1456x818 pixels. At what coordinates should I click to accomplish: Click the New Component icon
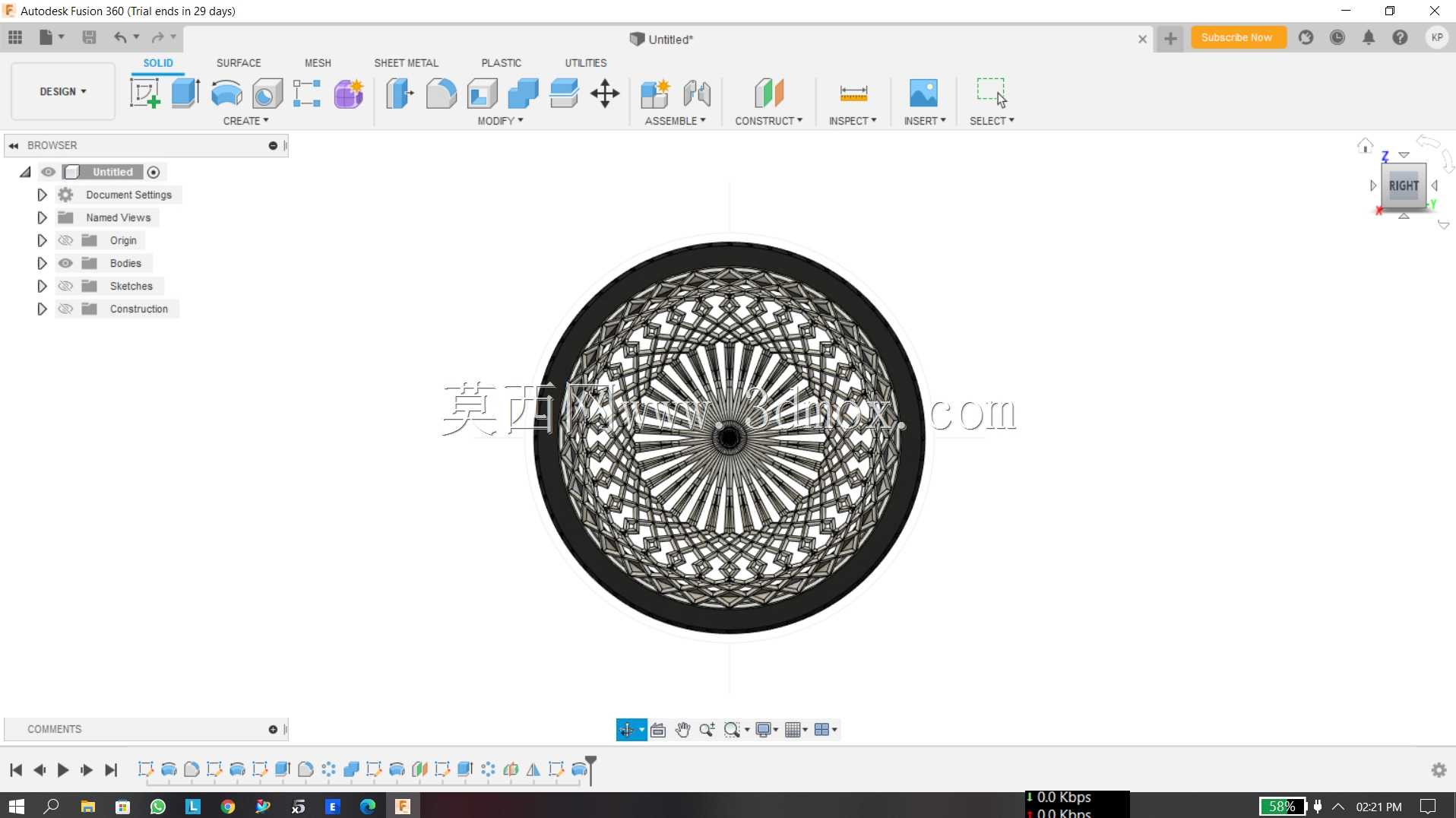[655, 94]
